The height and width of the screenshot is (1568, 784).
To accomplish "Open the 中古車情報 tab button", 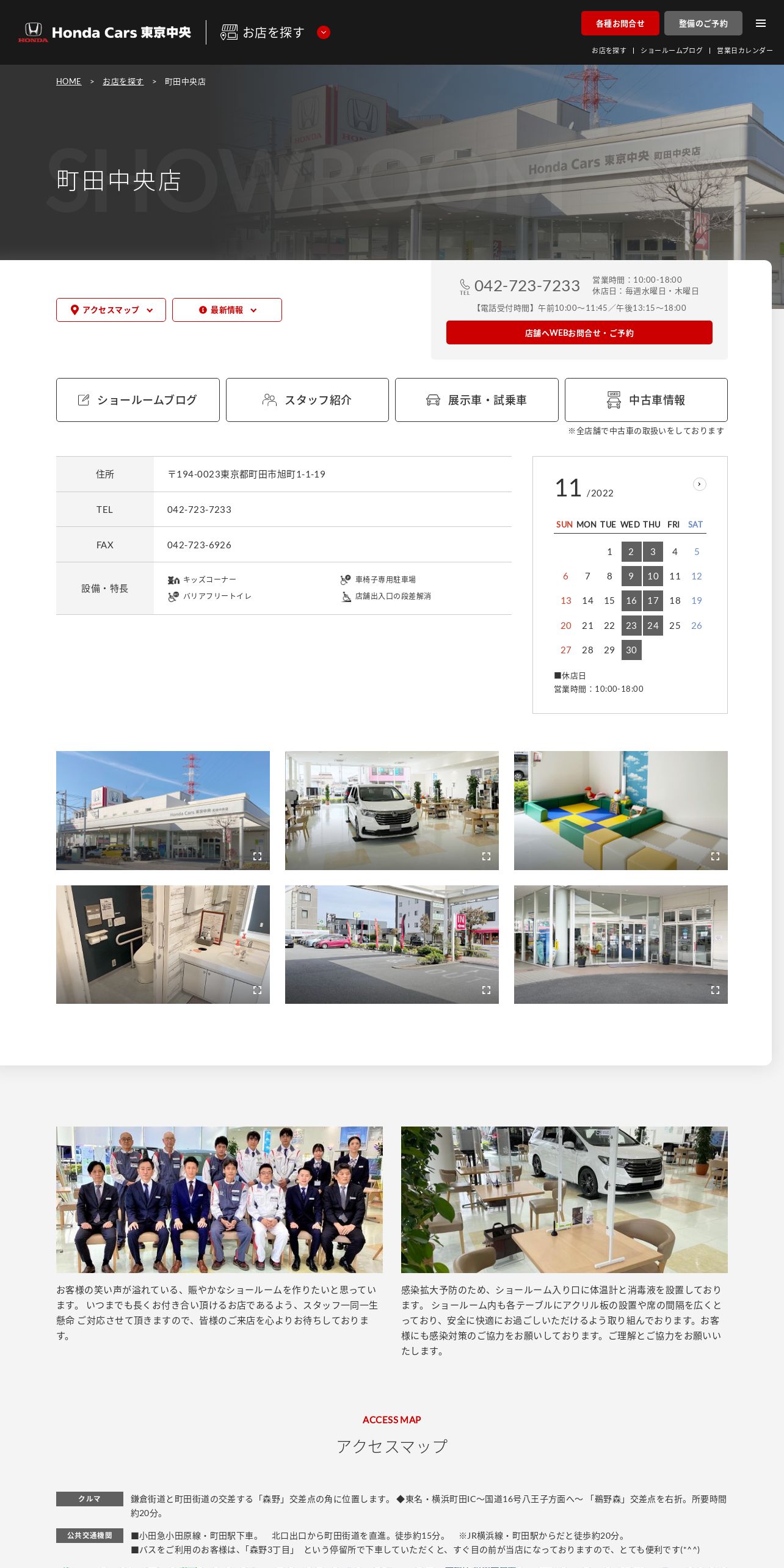I will click(x=646, y=400).
